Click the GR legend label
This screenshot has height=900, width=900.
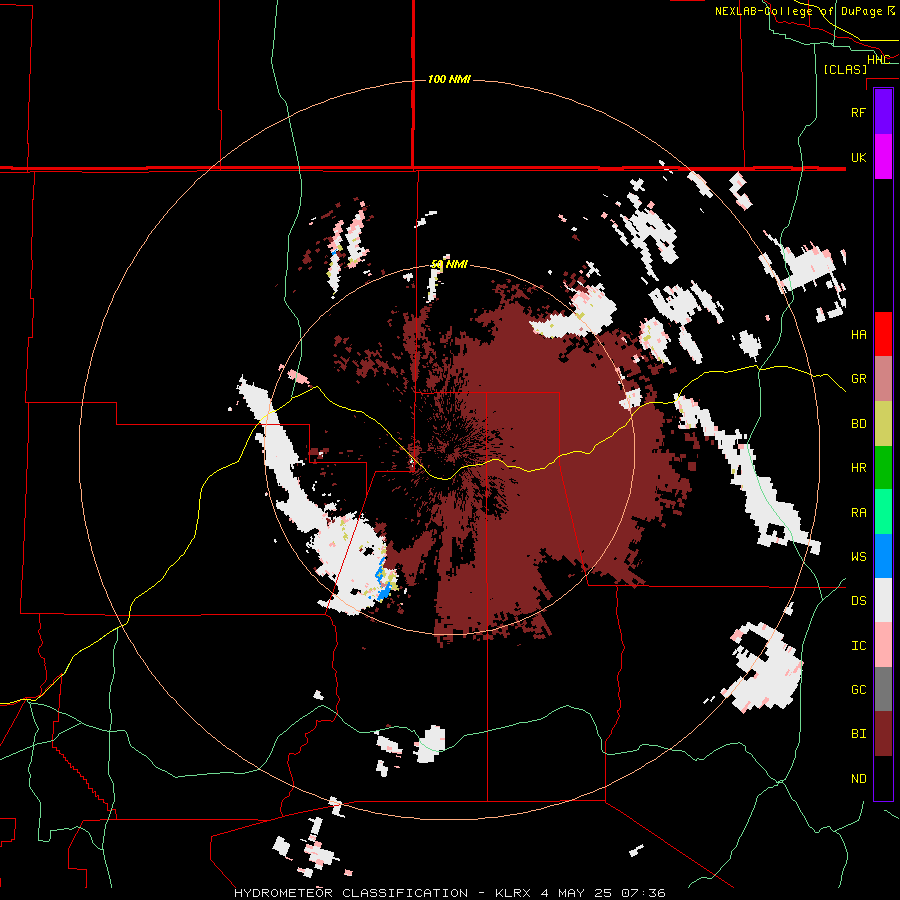point(858,379)
